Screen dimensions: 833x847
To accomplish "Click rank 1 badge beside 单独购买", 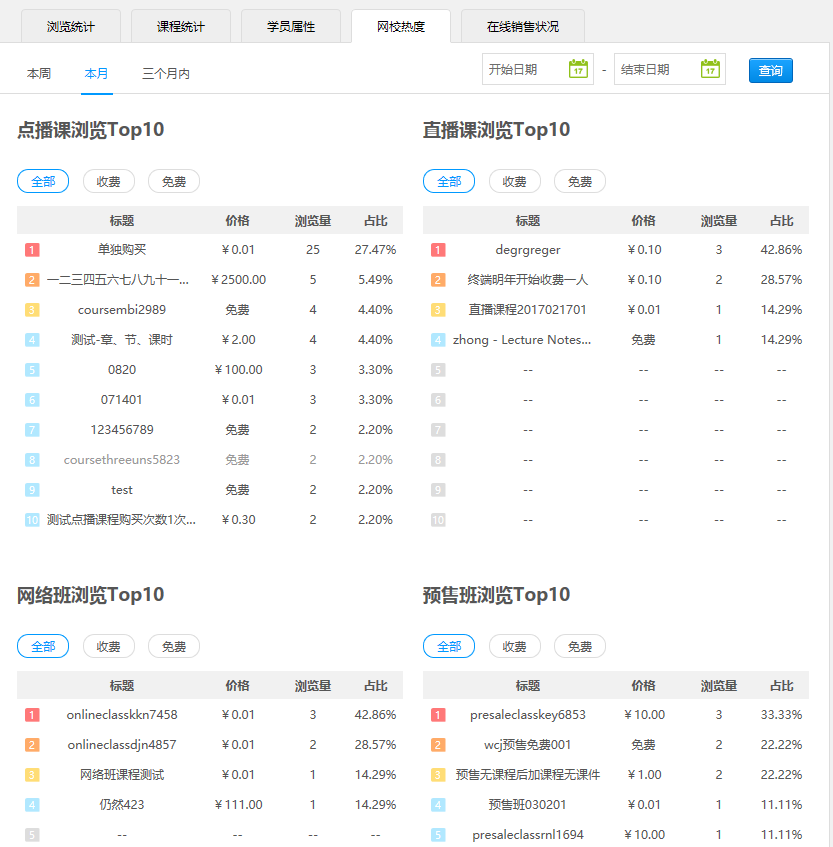I will point(32,250).
